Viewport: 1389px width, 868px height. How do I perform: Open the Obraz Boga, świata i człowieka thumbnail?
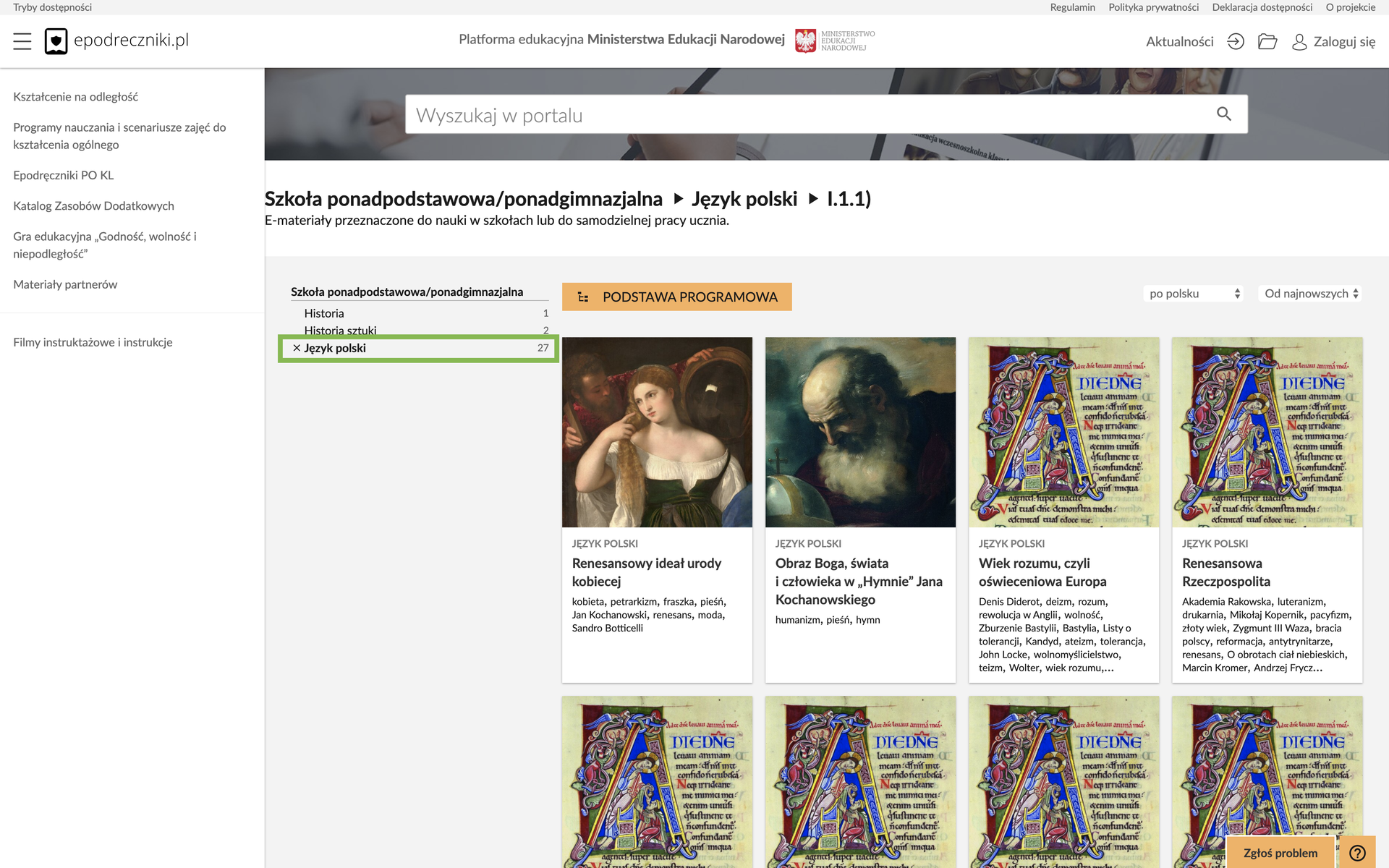[860, 432]
